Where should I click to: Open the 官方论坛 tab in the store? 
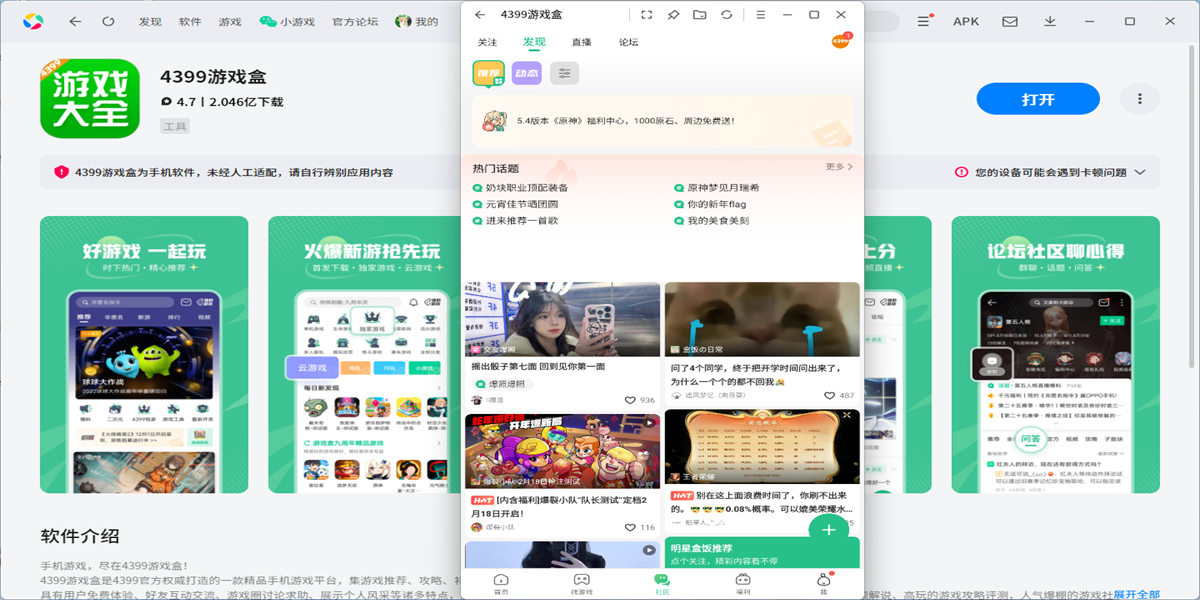click(x=355, y=21)
